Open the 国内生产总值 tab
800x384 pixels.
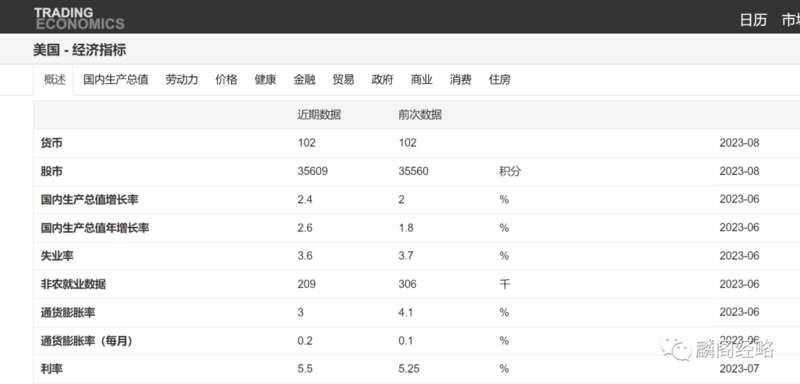pyautogui.click(x=116, y=80)
